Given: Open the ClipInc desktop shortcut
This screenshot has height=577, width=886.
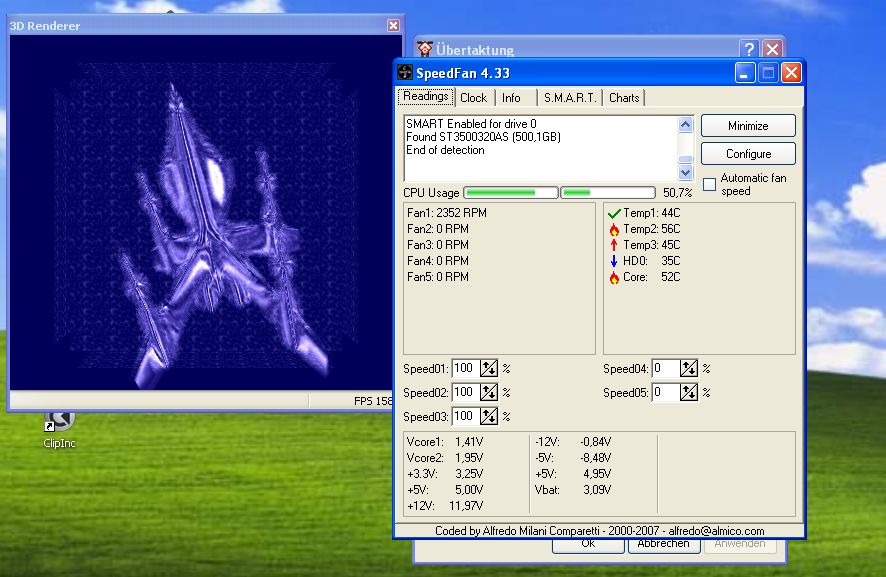Looking at the screenshot, I should click(59, 430).
